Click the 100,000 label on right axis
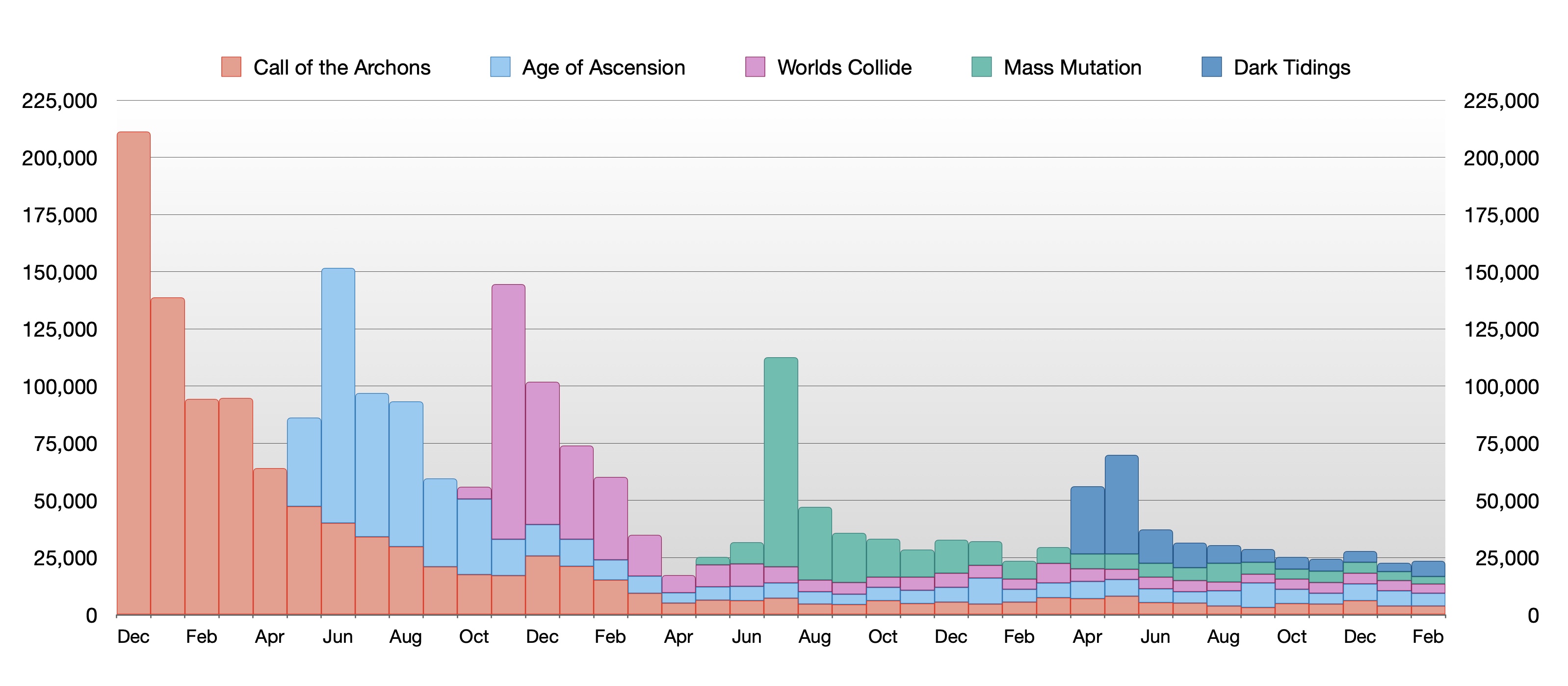The image size is (1568, 686). 1501,387
